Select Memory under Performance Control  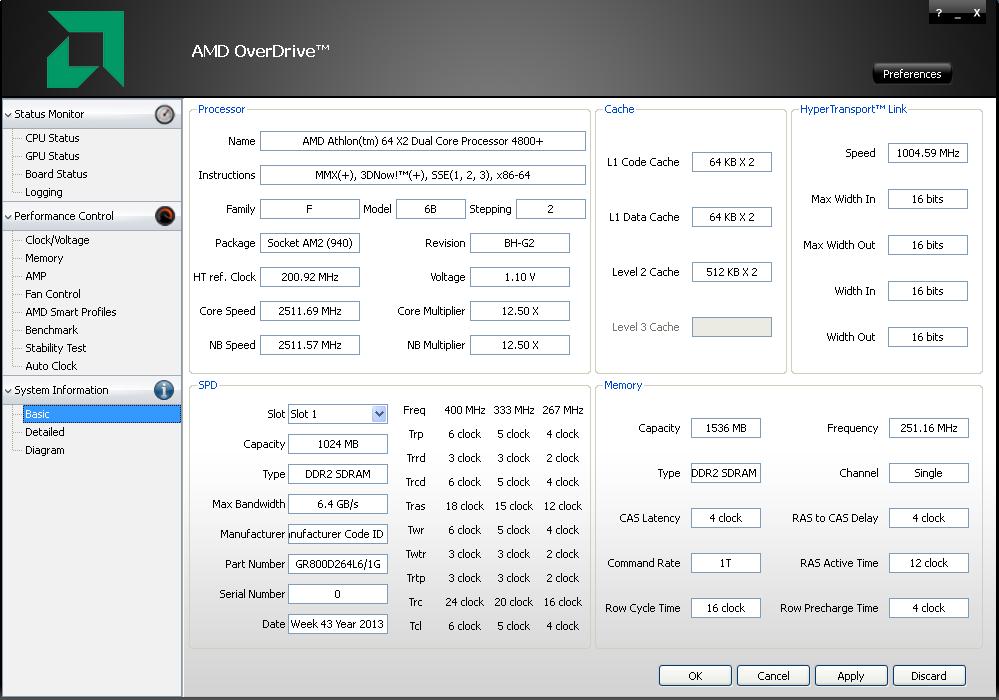click(x=44, y=258)
